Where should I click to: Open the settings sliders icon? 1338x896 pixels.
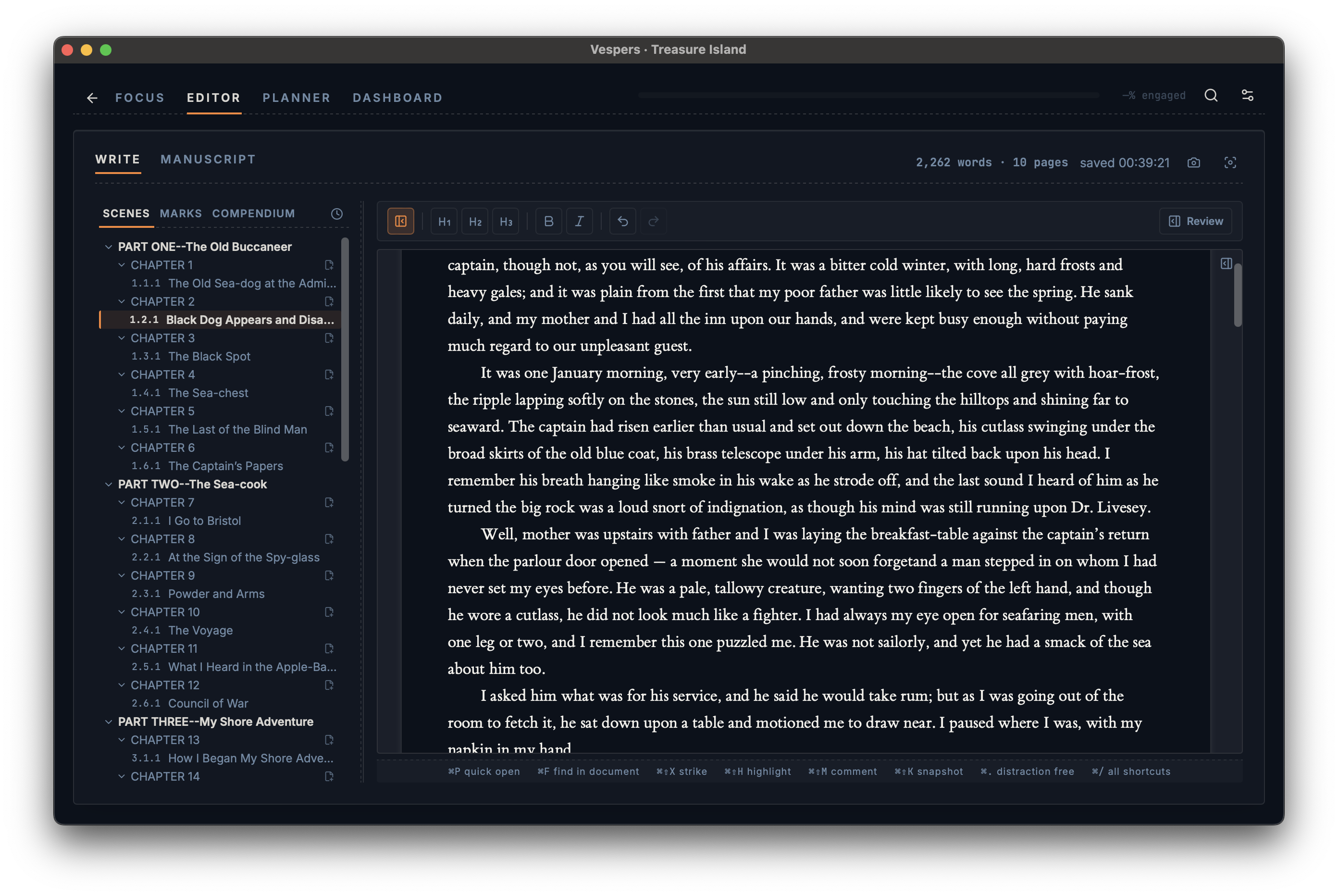pos(1247,96)
